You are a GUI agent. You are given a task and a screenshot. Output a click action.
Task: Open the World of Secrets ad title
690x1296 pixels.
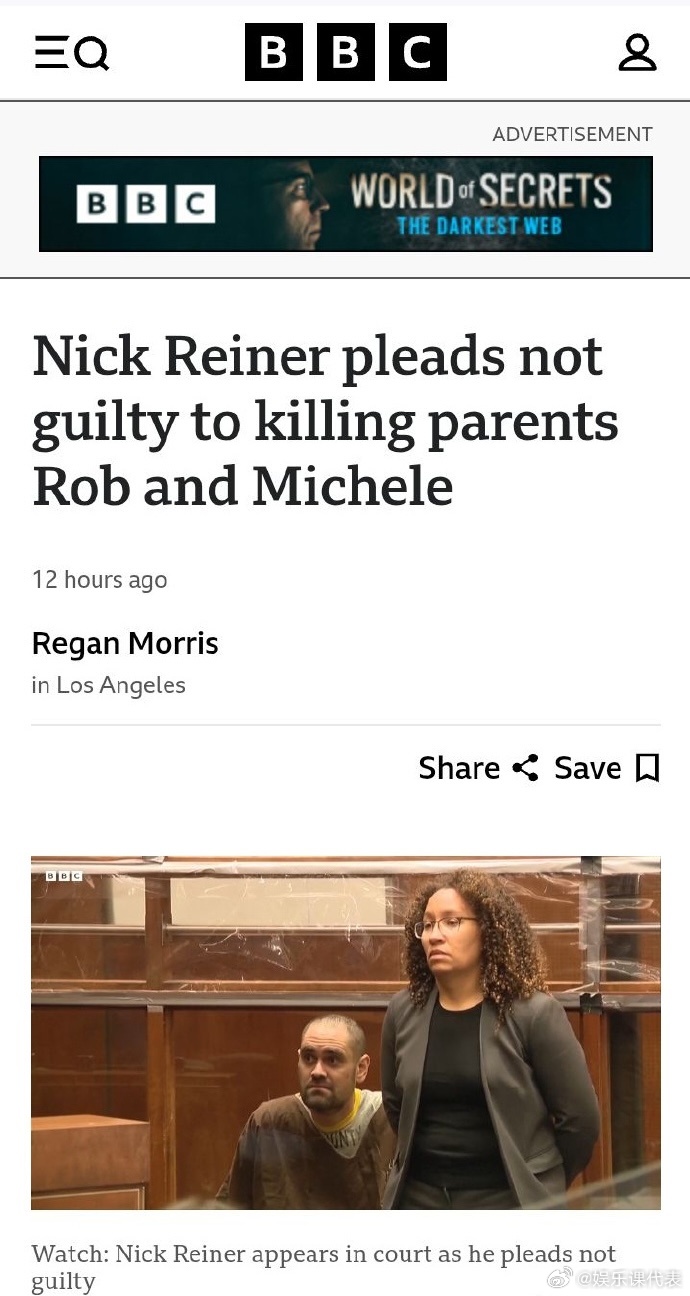[480, 191]
